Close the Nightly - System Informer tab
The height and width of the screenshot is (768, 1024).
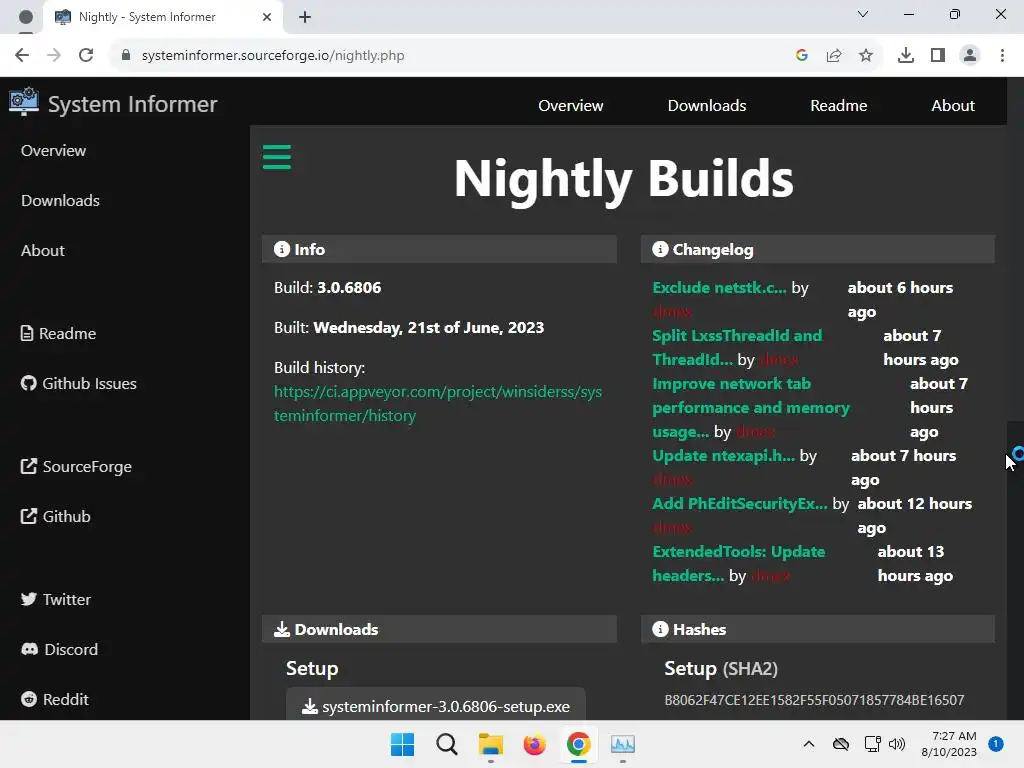click(x=266, y=17)
